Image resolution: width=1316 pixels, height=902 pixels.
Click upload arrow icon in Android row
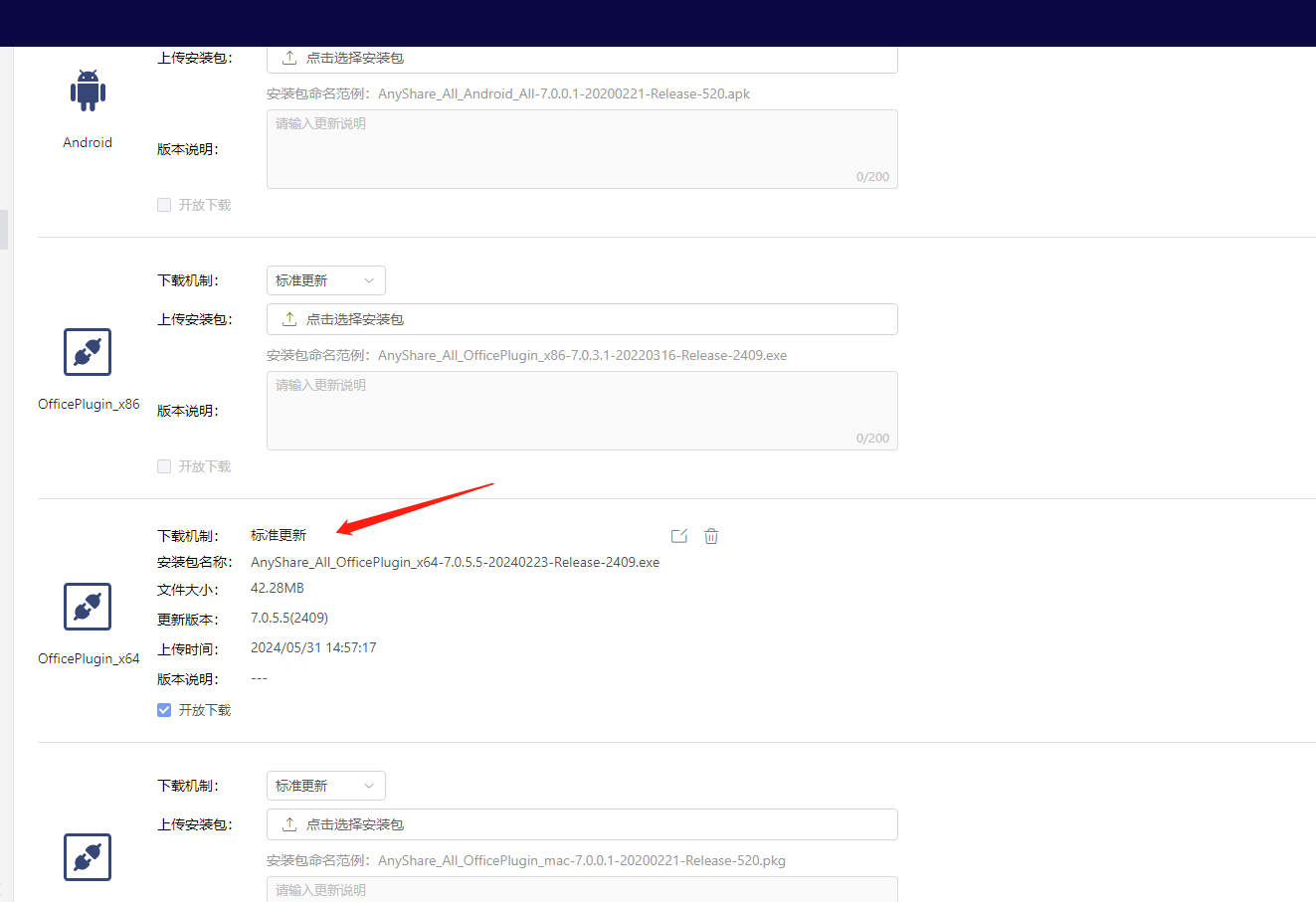tap(289, 58)
